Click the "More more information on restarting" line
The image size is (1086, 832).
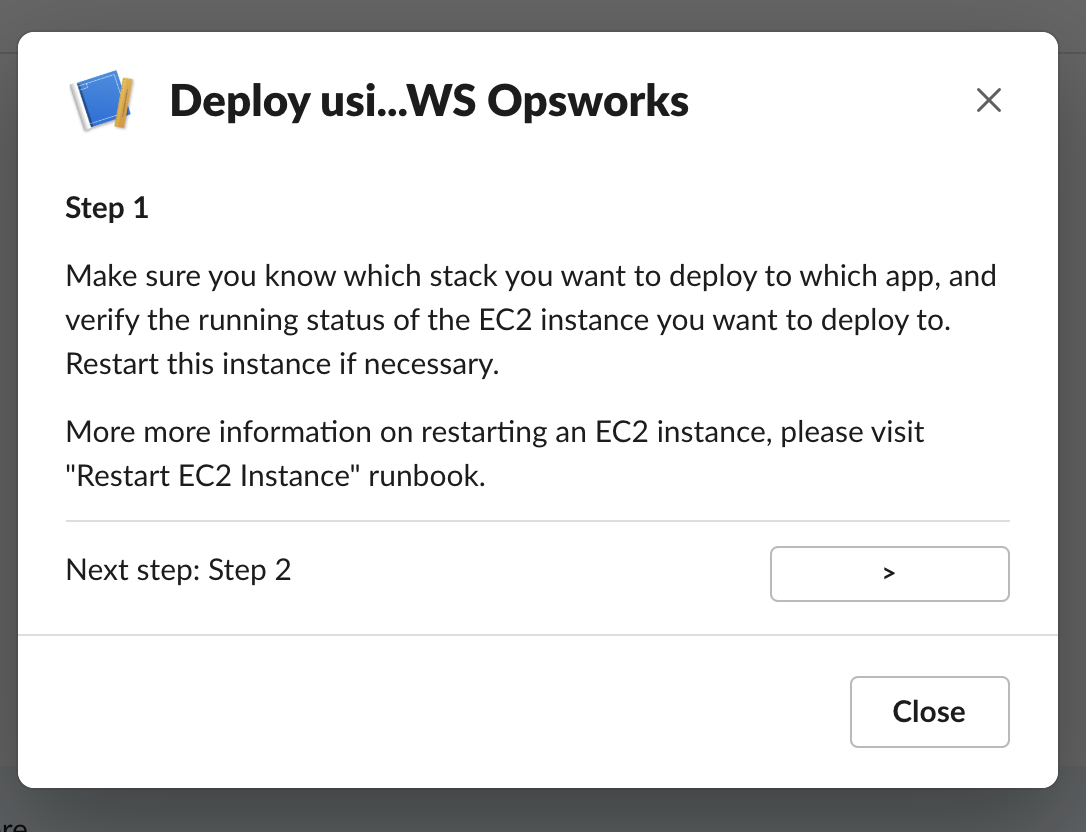coord(494,433)
